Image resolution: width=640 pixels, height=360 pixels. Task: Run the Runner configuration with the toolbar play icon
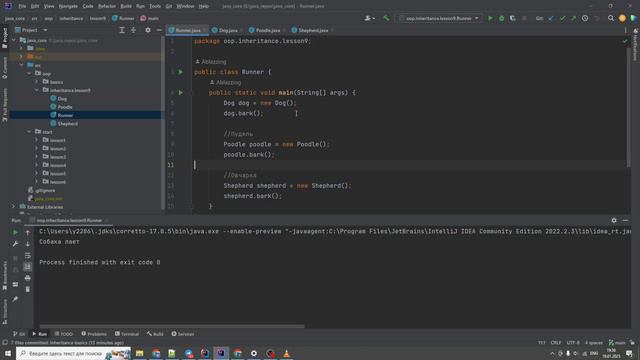point(490,18)
